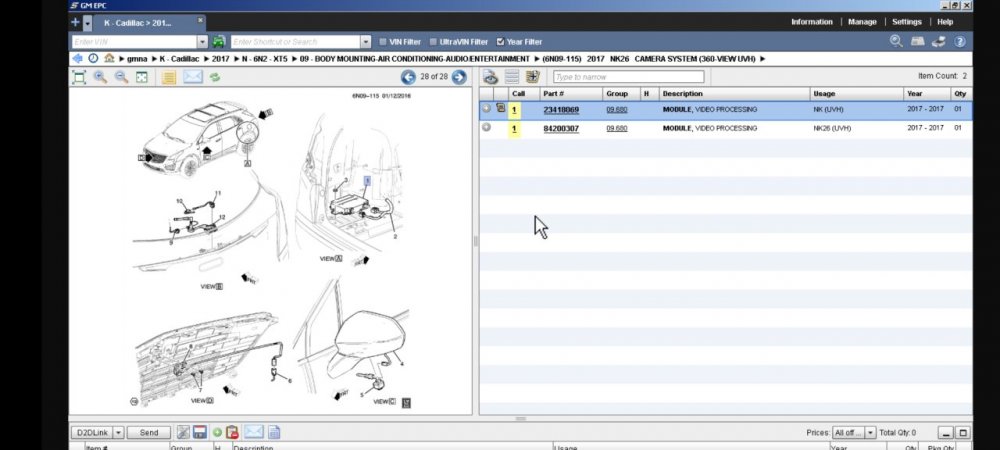The height and width of the screenshot is (450, 1000).
Task: Close the K - Cadillac tab
Action: (x=200, y=20)
